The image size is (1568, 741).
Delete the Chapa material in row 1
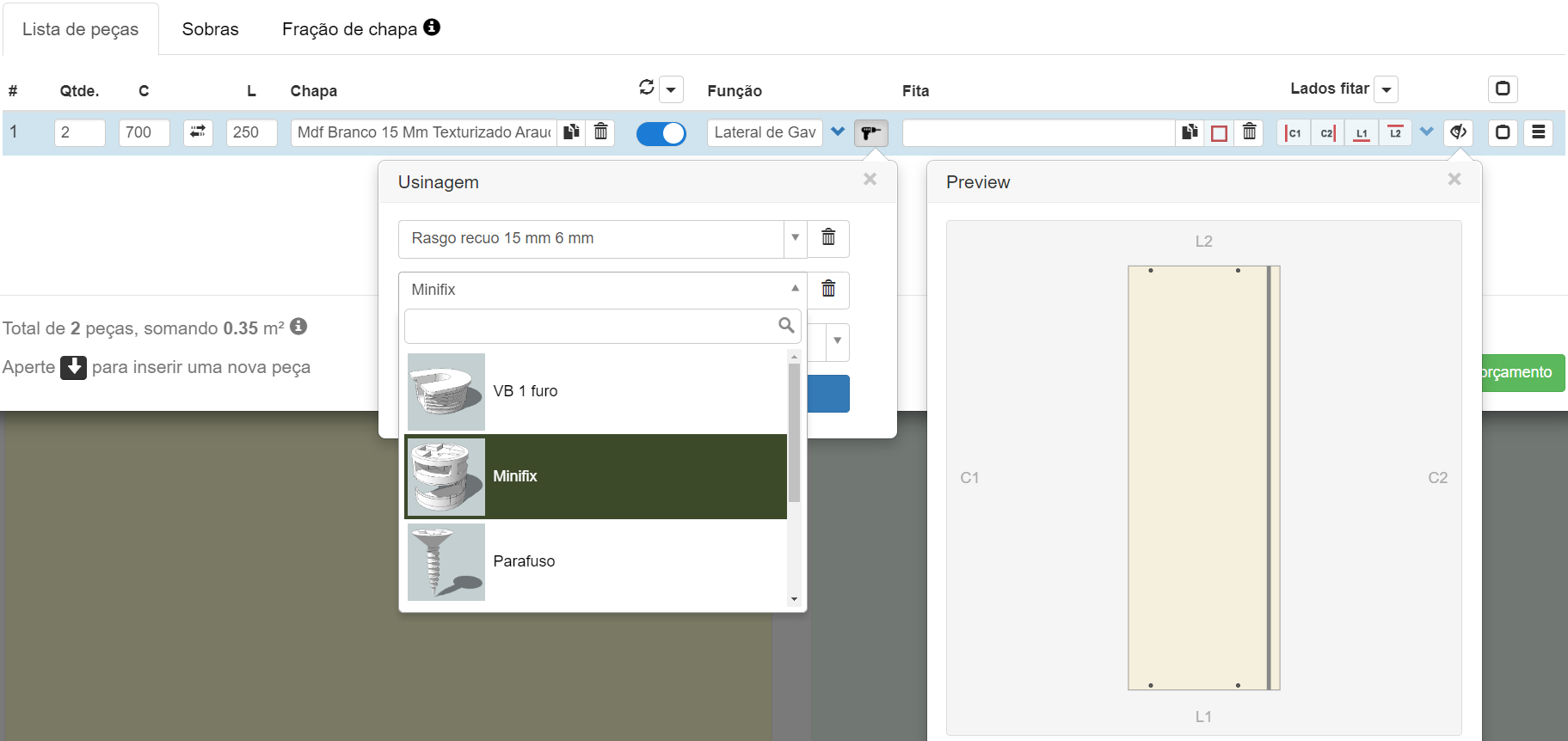(x=601, y=132)
